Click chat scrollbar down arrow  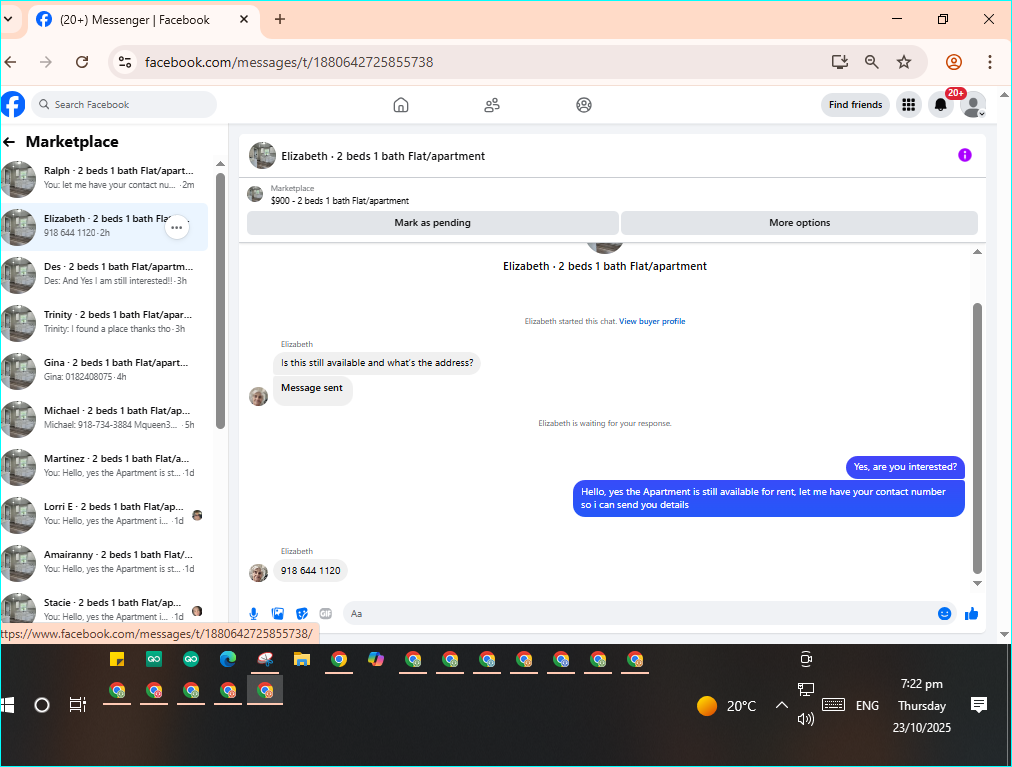click(x=977, y=584)
